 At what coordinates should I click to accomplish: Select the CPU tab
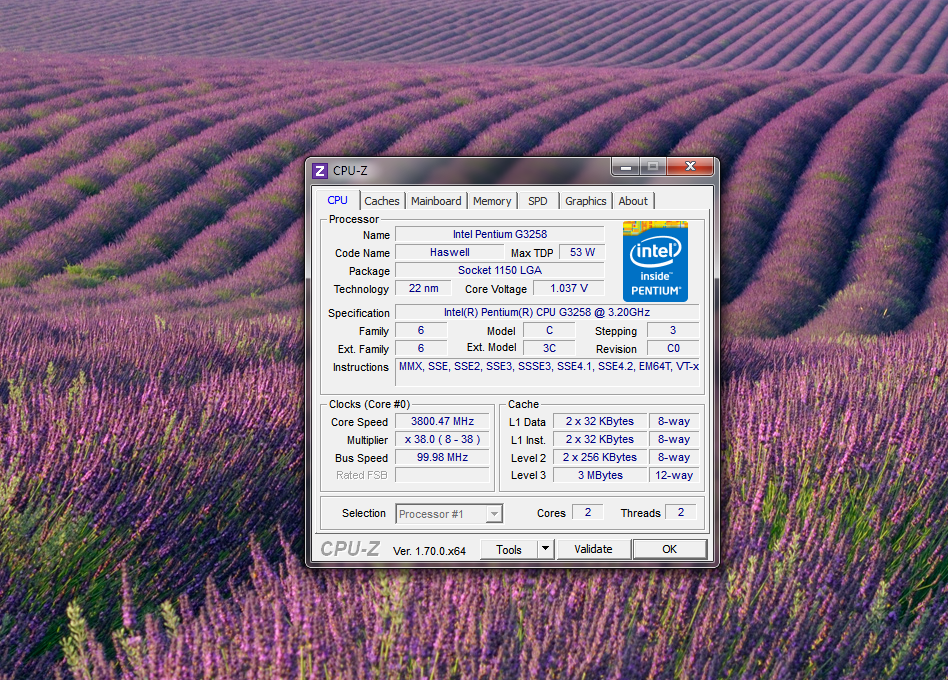coord(338,200)
